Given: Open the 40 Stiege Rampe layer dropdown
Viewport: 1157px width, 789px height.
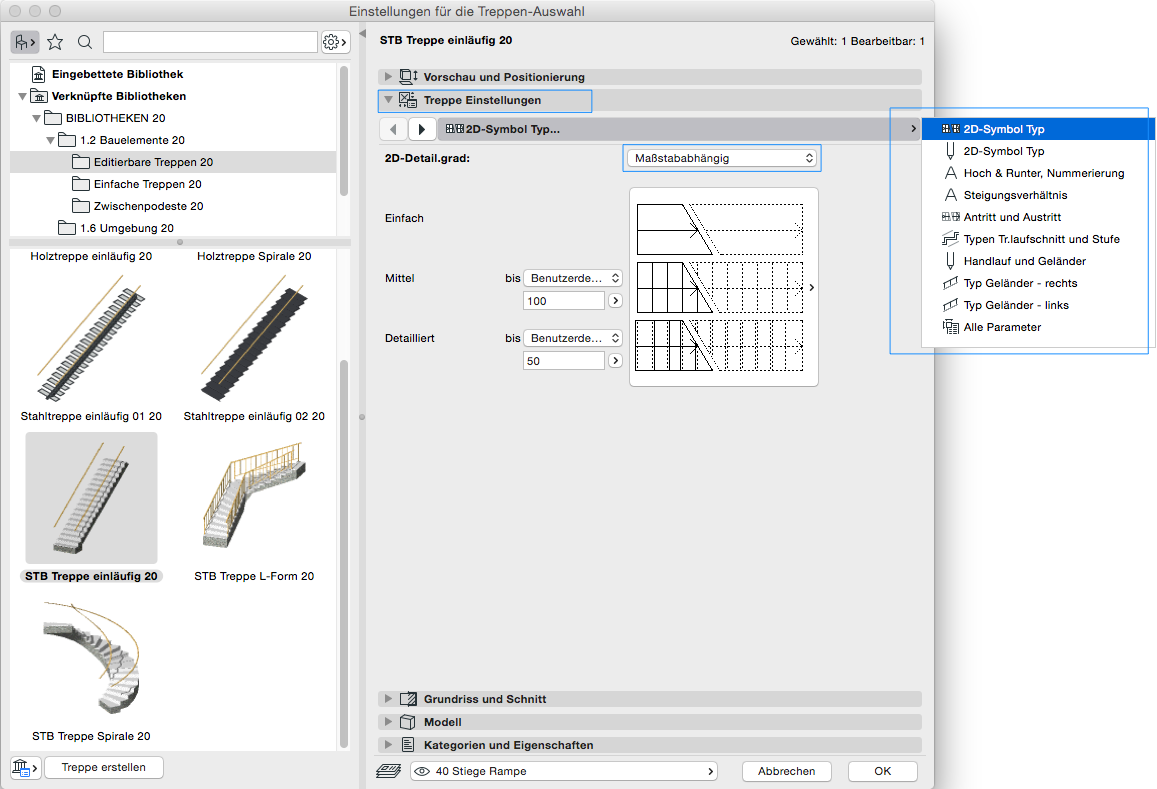Looking at the screenshot, I should click(x=565, y=771).
